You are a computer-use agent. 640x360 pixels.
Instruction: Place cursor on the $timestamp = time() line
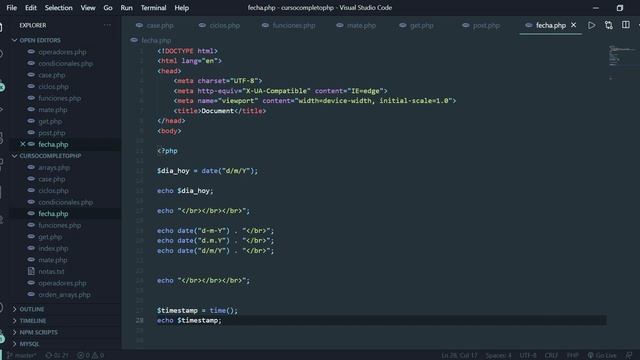[197, 311]
